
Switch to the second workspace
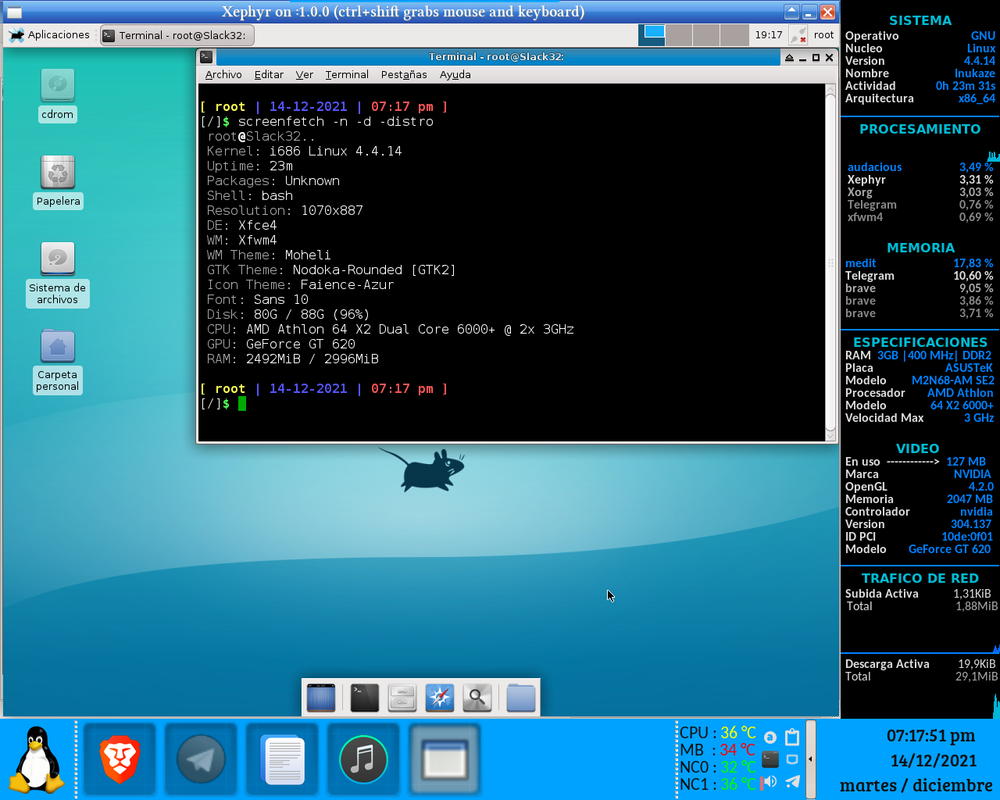point(679,35)
